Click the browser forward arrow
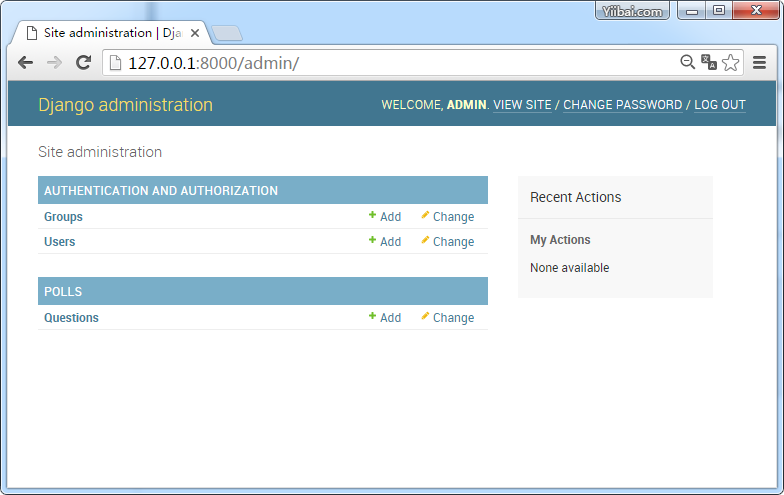 [54, 63]
